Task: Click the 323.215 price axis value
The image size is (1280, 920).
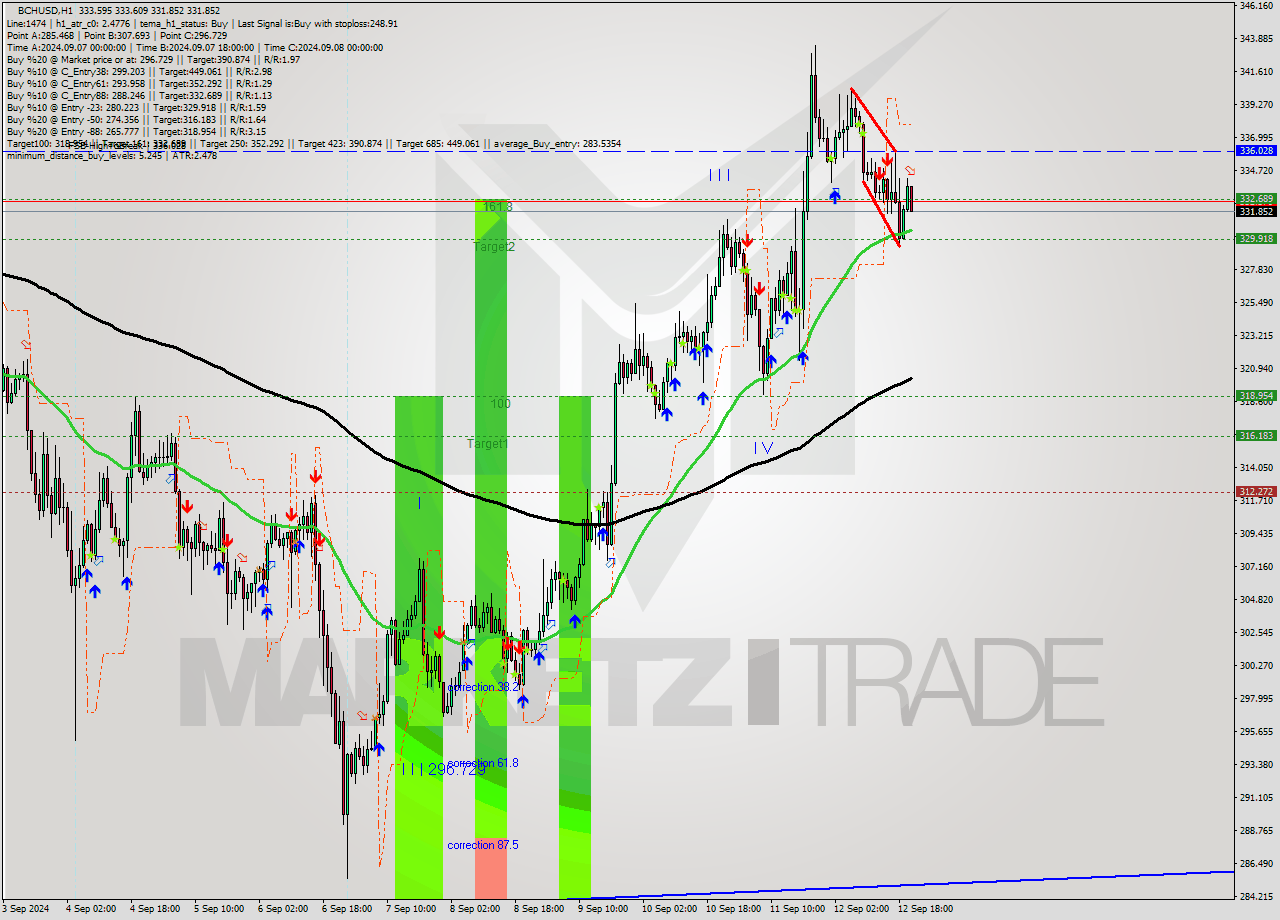Action: coord(1256,336)
